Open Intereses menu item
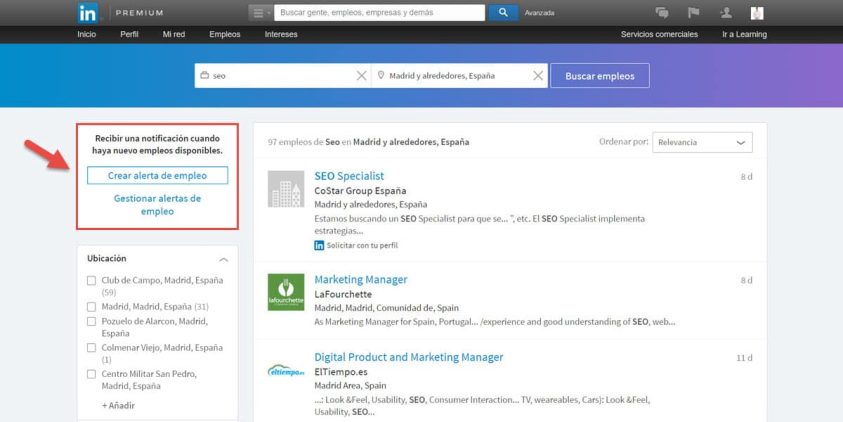The height and width of the screenshot is (422, 843). (x=281, y=34)
